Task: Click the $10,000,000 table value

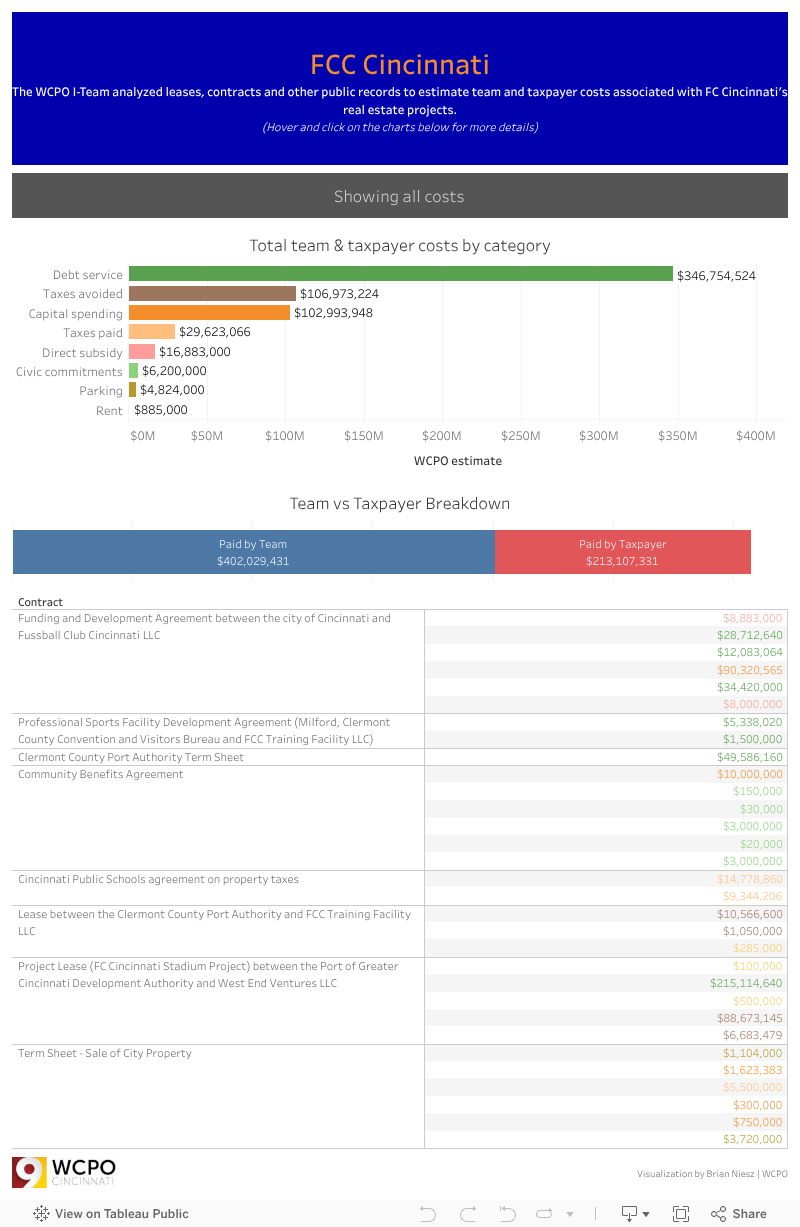Action: [x=750, y=774]
